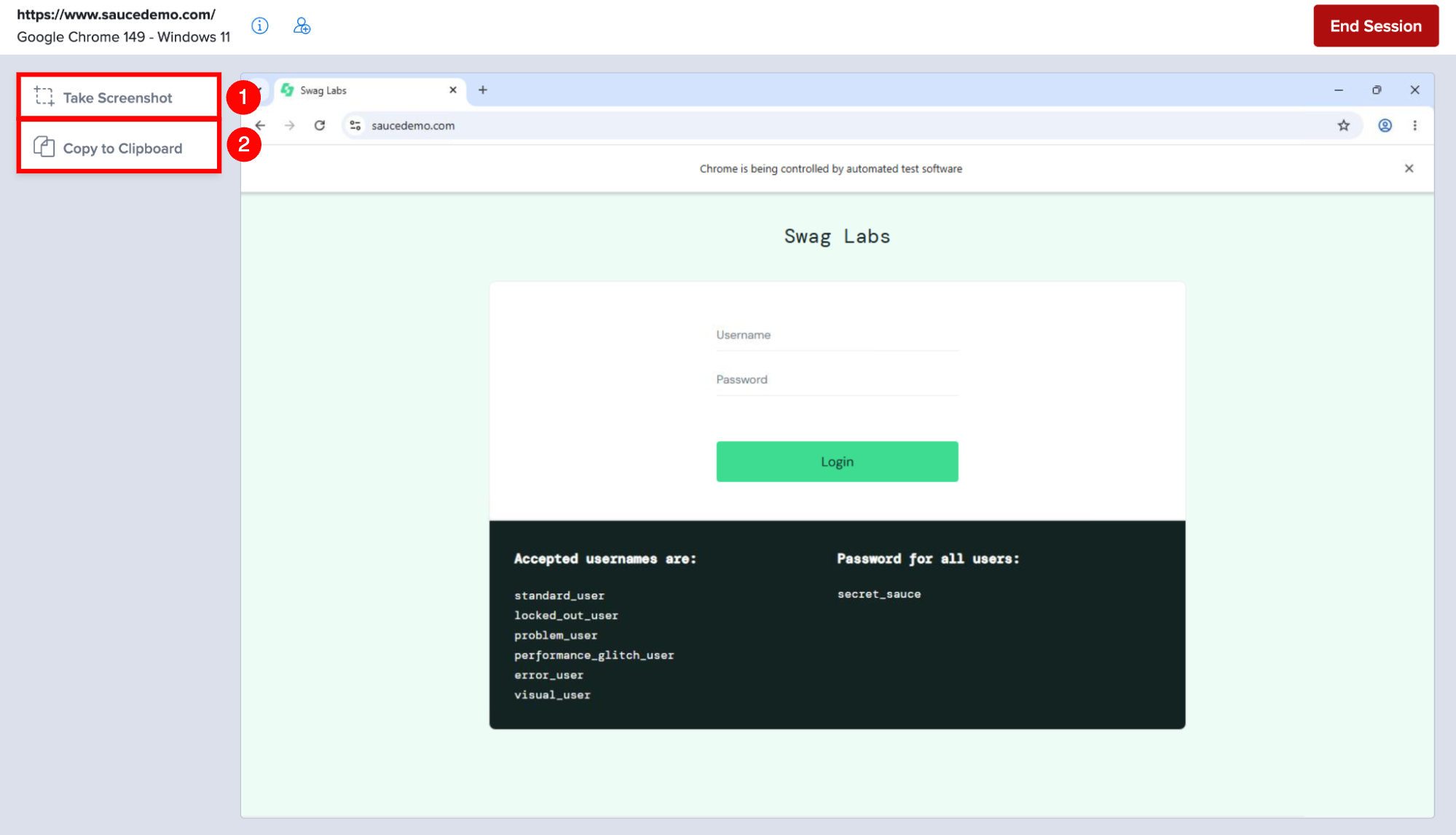
Task: Click the text secret_sauce
Action: click(x=879, y=594)
